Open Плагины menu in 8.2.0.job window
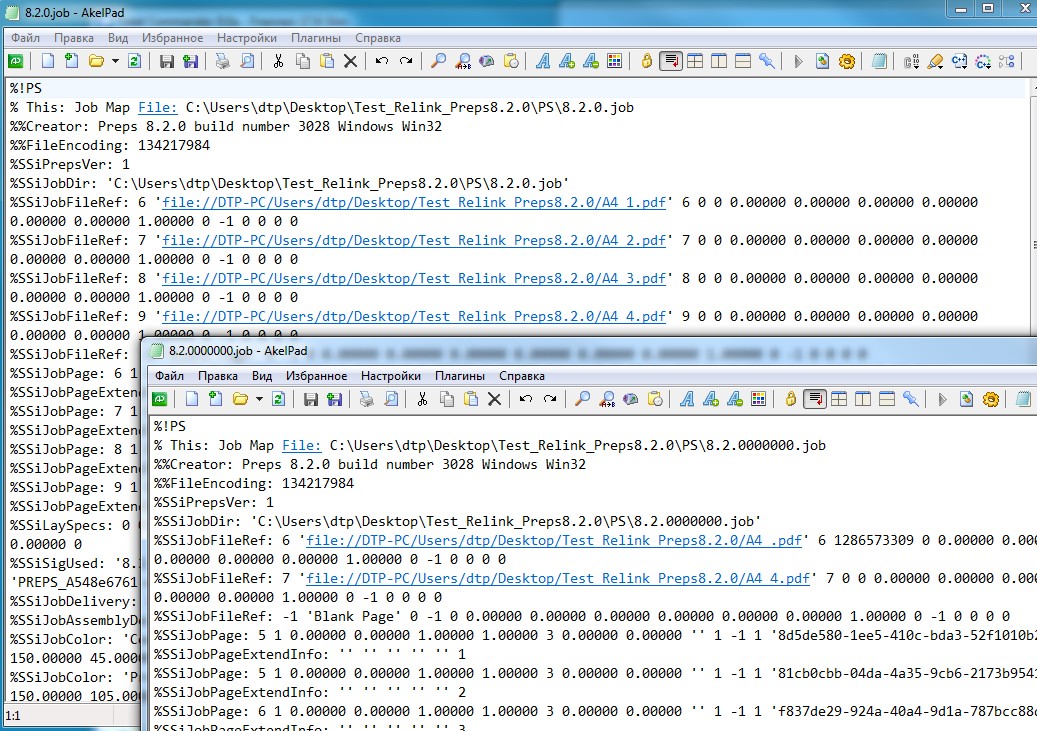The image size is (1037, 731). (315, 38)
